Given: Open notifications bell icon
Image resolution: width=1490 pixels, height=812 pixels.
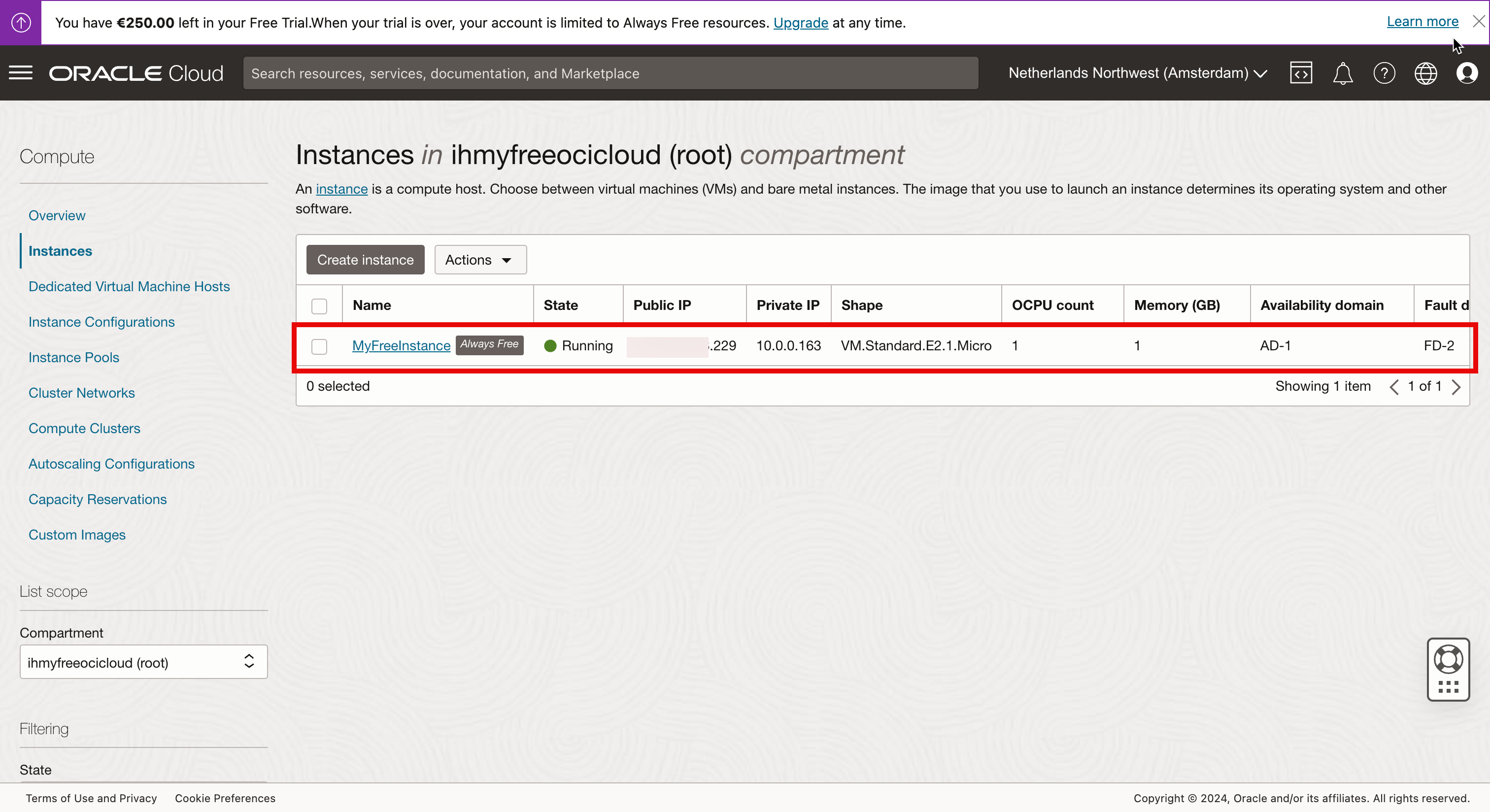Looking at the screenshot, I should (1343, 73).
